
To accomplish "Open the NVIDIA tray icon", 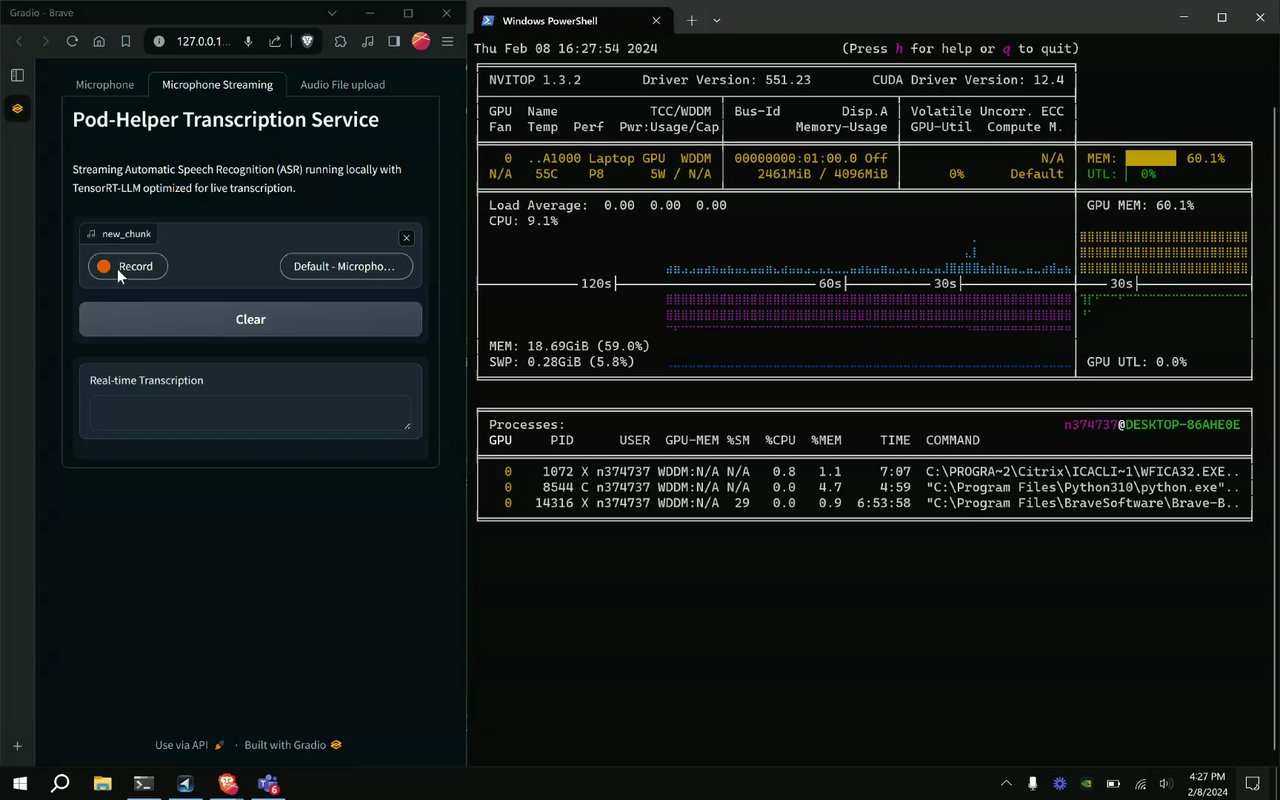I will tap(1087, 784).
